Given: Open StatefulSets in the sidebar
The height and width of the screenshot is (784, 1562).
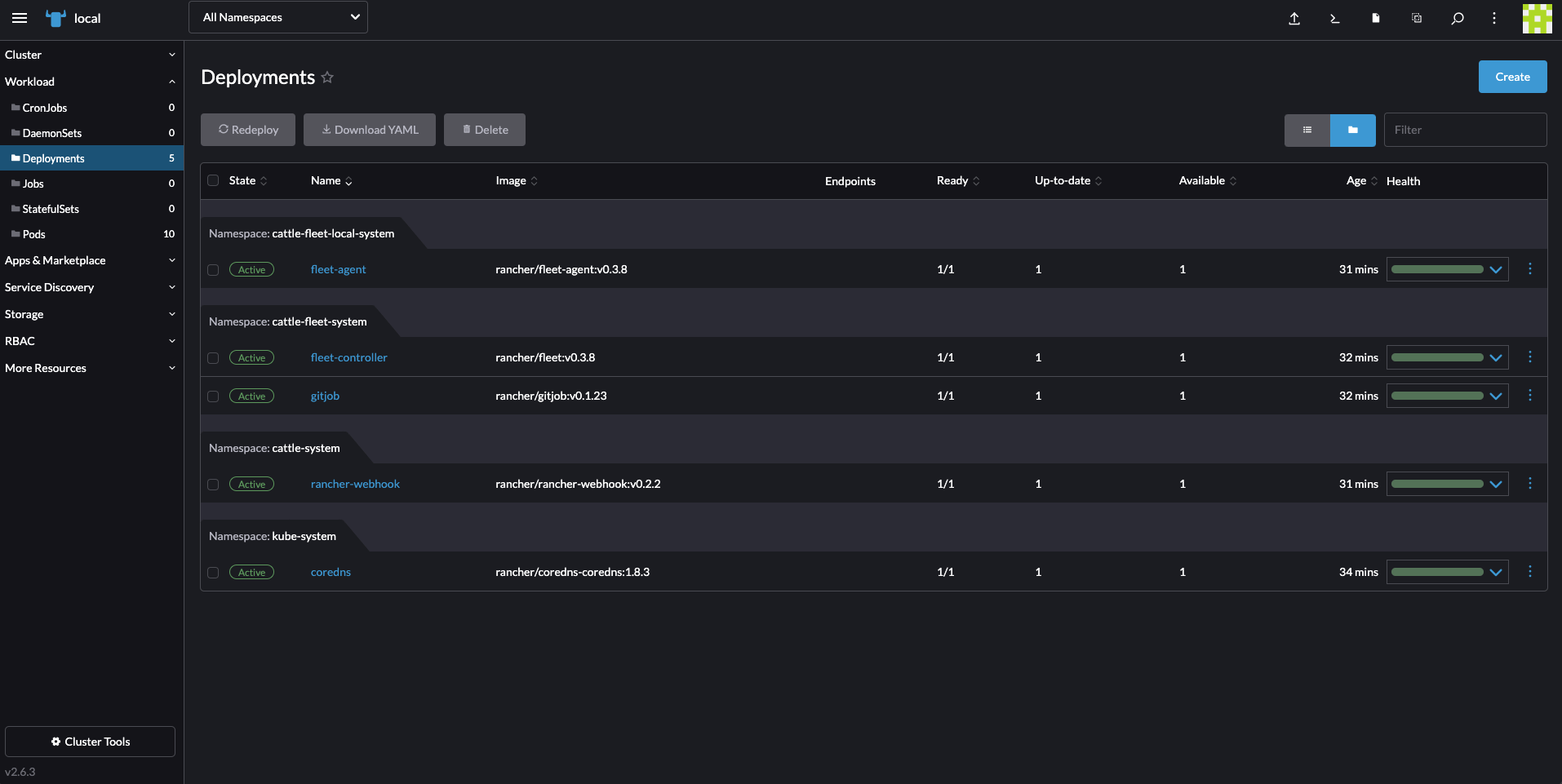Looking at the screenshot, I should (91, 209).
